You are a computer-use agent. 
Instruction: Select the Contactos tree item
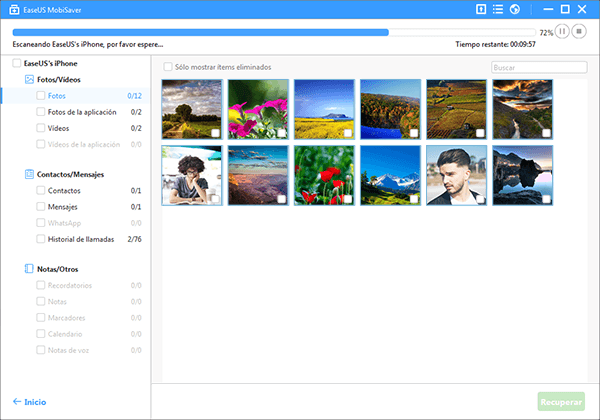coord(76,190)
